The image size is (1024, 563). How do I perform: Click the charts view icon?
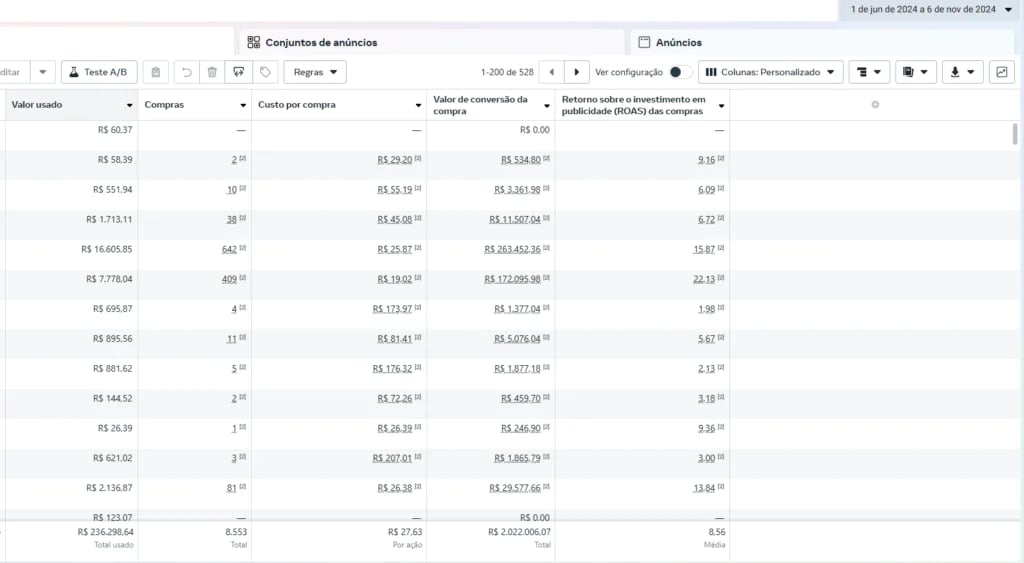[1002, 72]
